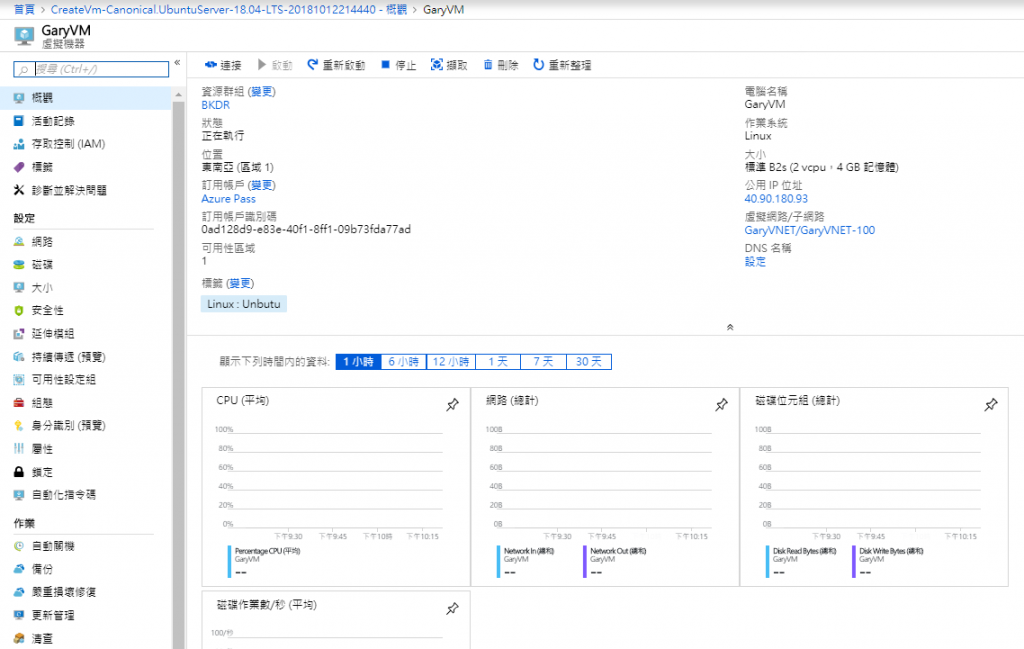The image size is (1024, 649).
Task: Change the resource group via 變更 link
Action: pos(262,91)
